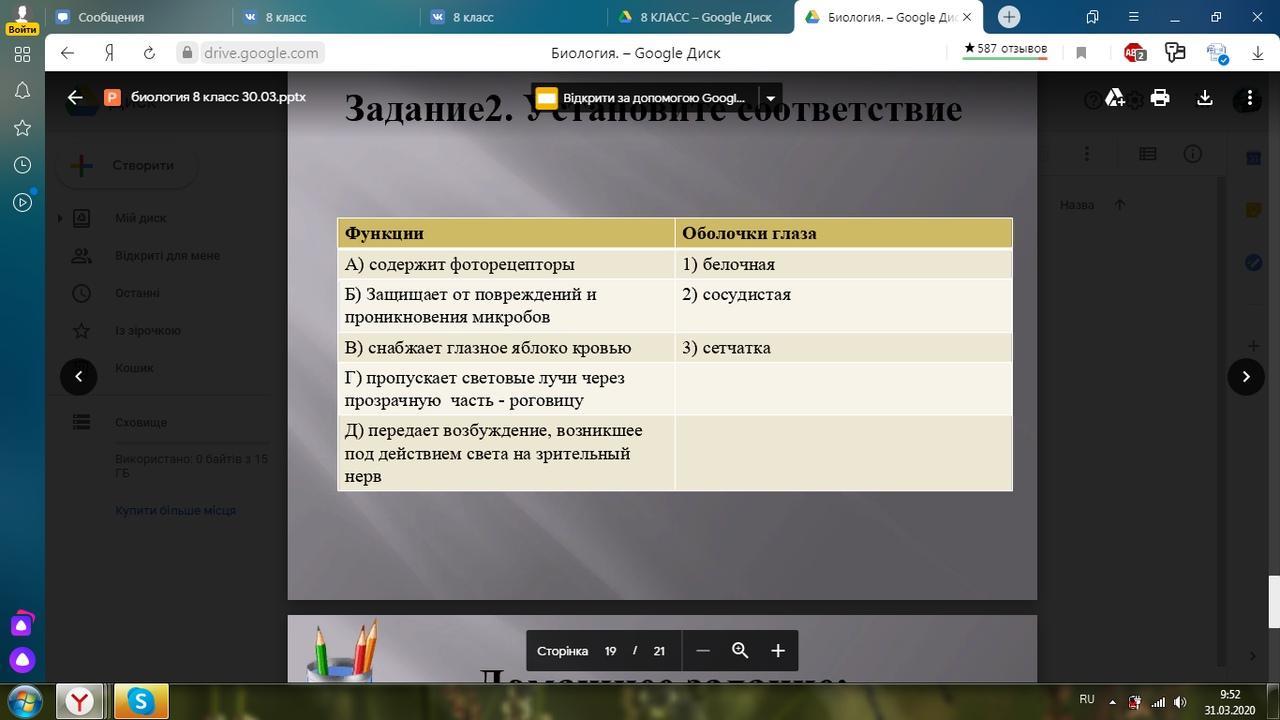
Task: Click the orange PowerPoint file type icon
Action: [x=112, y=97]
